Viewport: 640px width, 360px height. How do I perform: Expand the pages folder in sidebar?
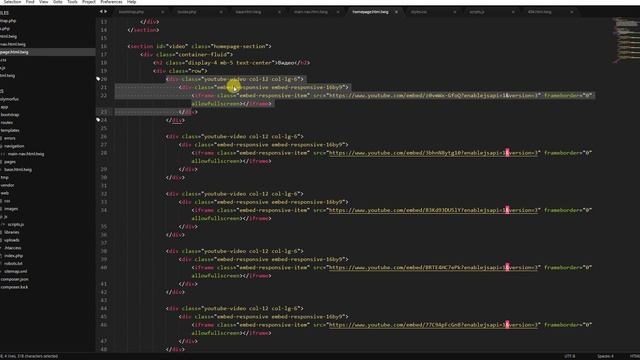[x=10, y=162]
